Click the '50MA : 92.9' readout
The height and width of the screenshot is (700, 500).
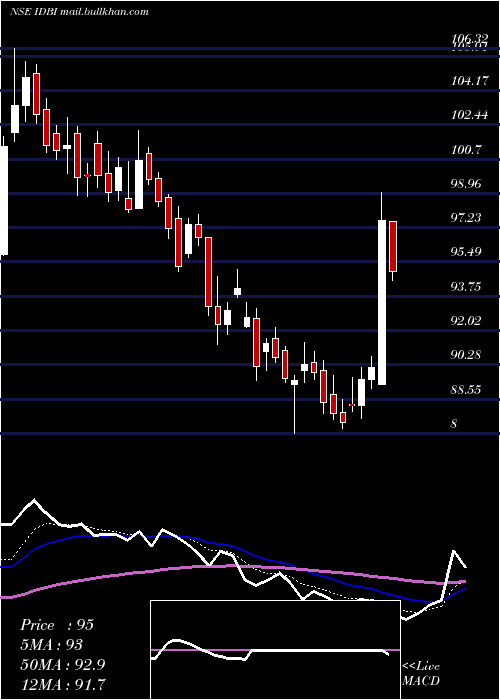tap(62, 665)
